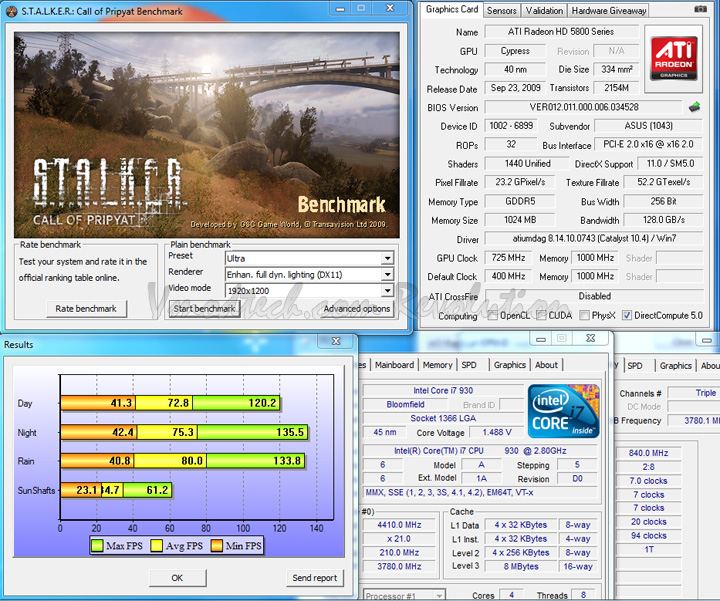Open About tab in front CPU-Z window

pyautogui.click(x=546, y=365)
